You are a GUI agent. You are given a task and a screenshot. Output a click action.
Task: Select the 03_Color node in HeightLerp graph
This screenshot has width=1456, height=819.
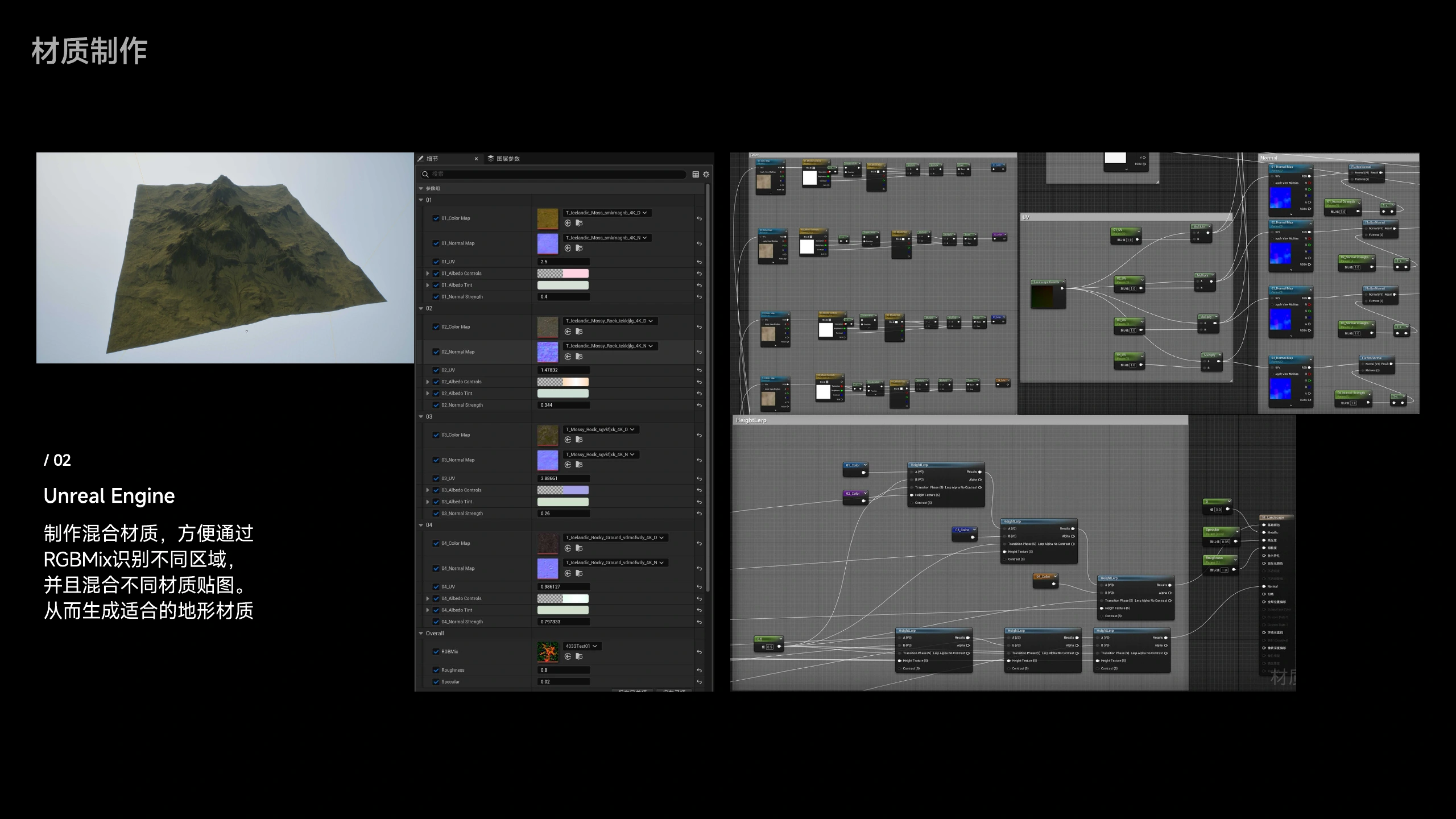tap(965, 533)
